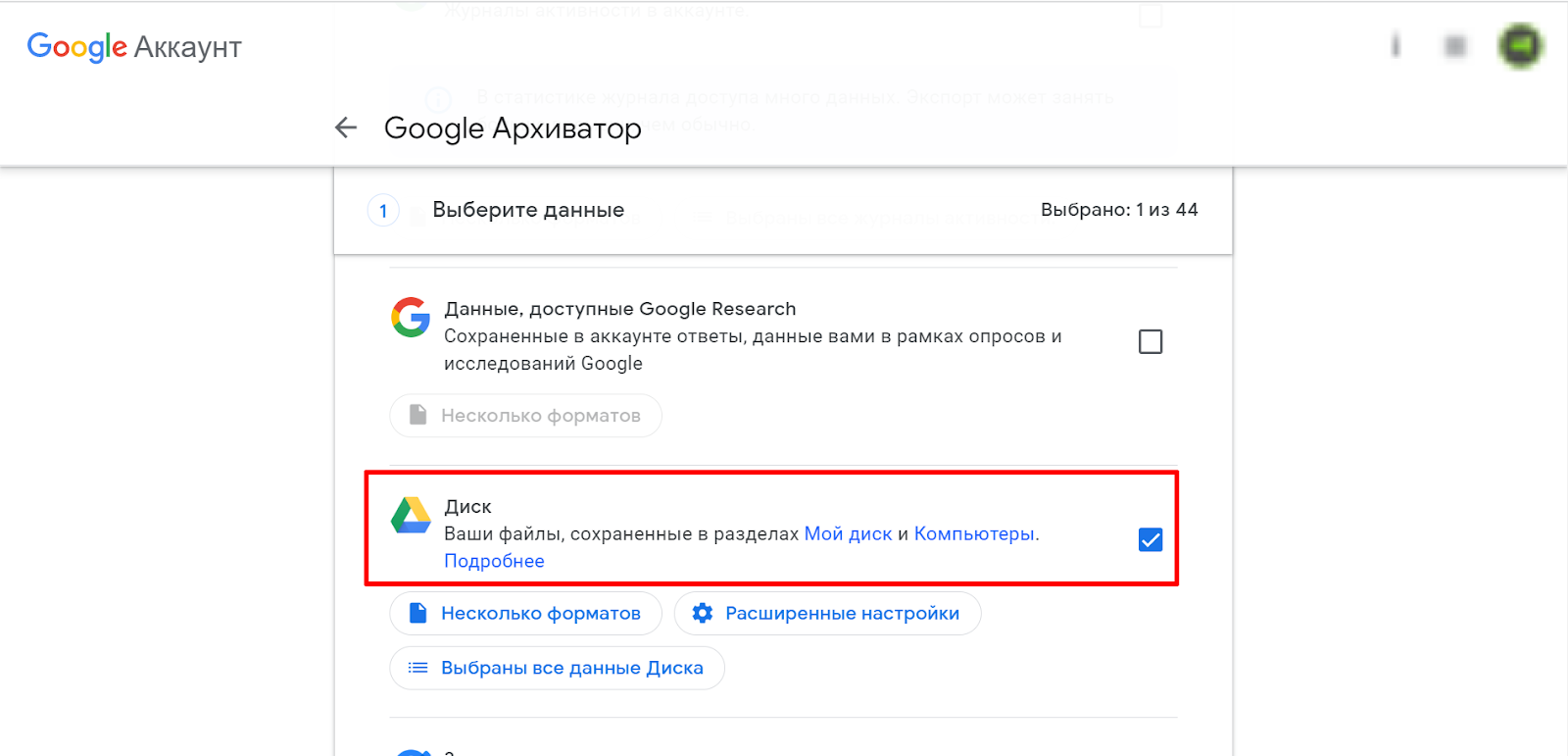The image size is (1568, 756).
Task: Uncheck the Диск checkbox
Action: (x=1151, y=540)
